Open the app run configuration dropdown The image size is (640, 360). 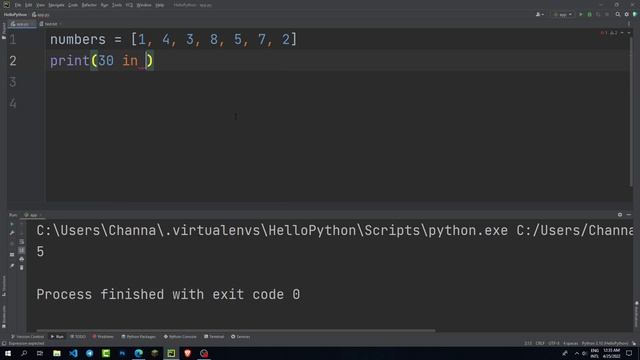coord(562,15)
